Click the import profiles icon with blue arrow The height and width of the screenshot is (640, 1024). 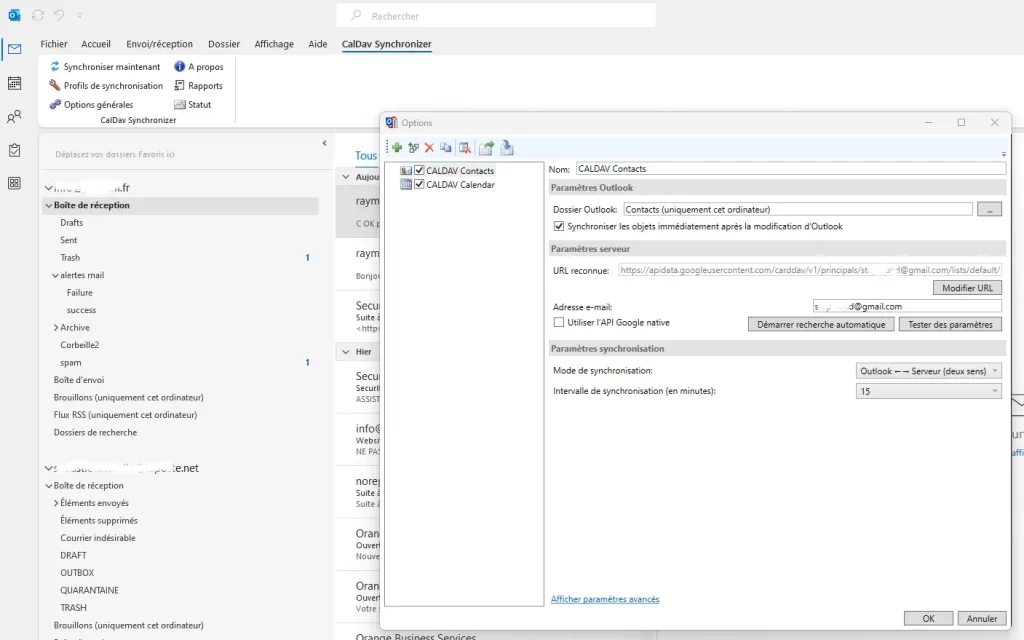507,148
